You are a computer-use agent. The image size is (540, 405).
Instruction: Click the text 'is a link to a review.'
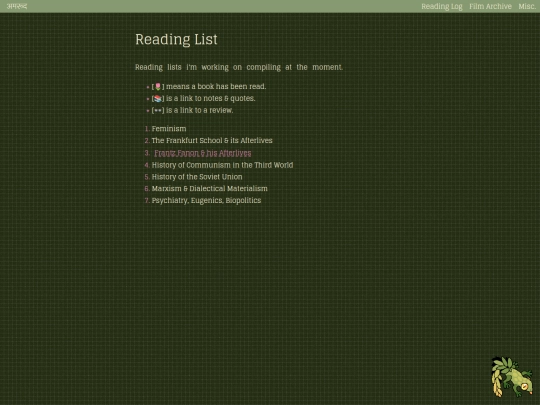pyautogui.click(x=199, y=110)
